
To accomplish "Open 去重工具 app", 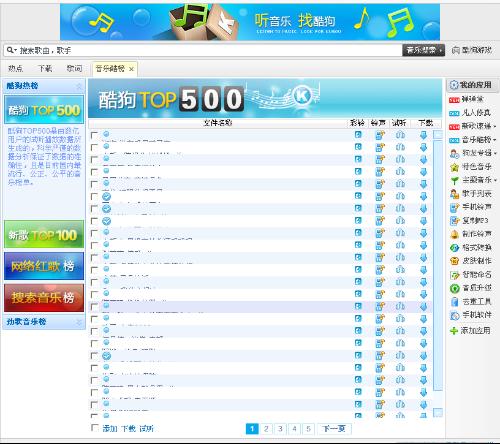I will (470, 302).
